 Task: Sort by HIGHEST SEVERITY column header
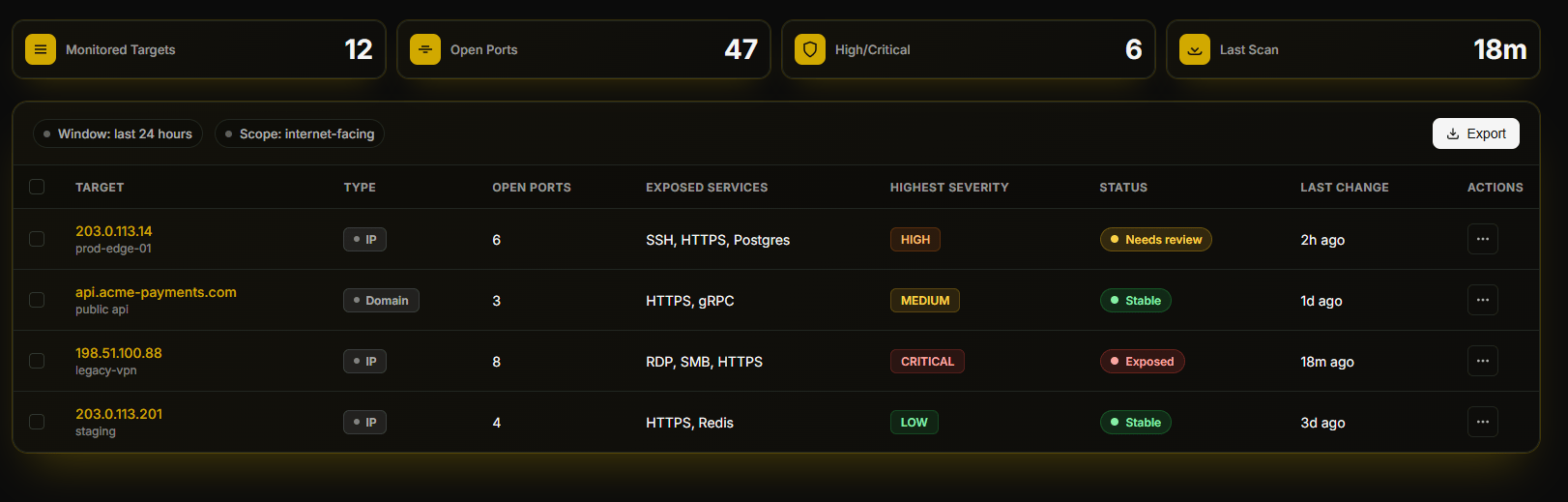(949, 187)
